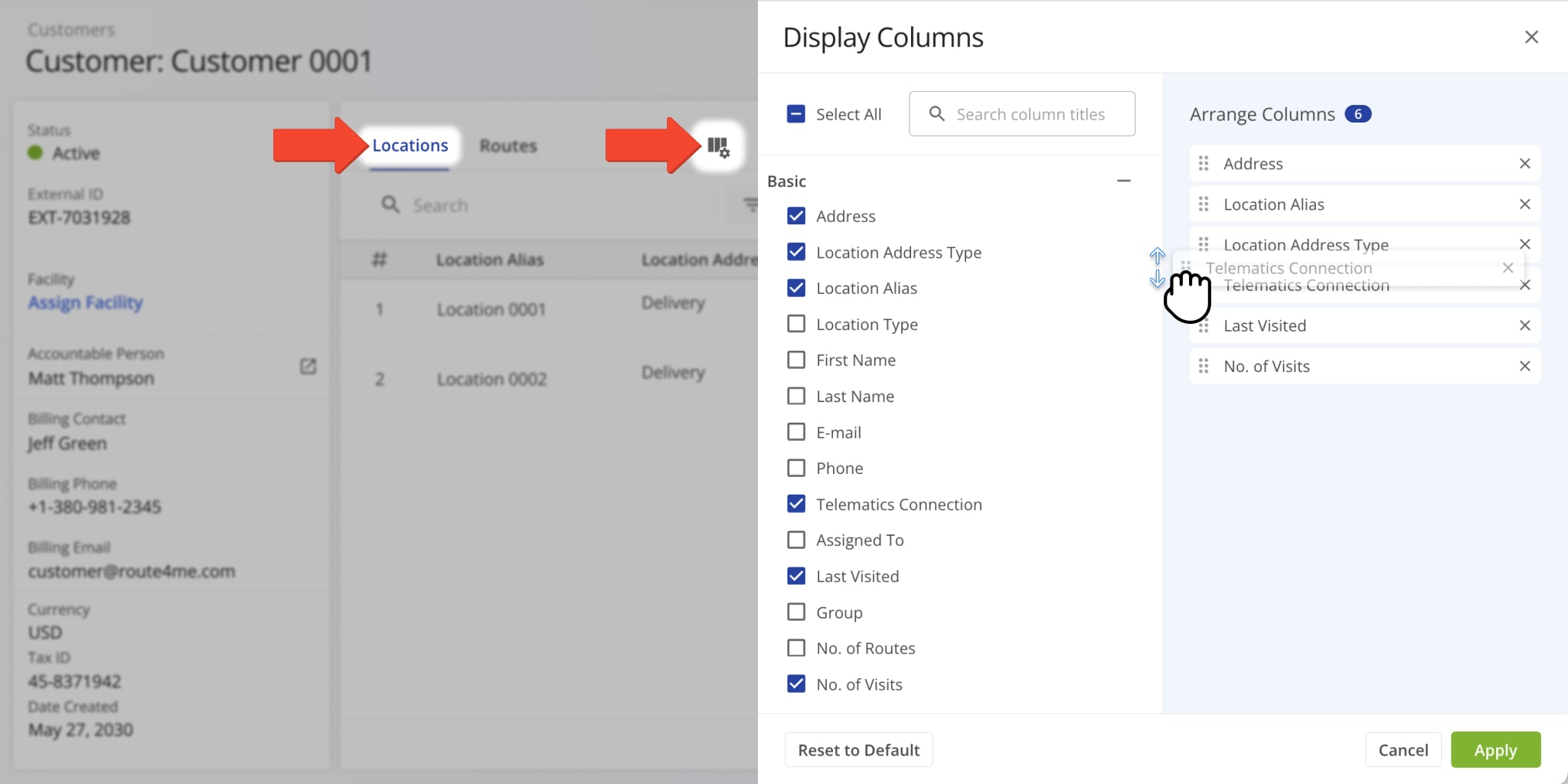
Task: Enable the Location Type column
Action: tap(796, 324)
